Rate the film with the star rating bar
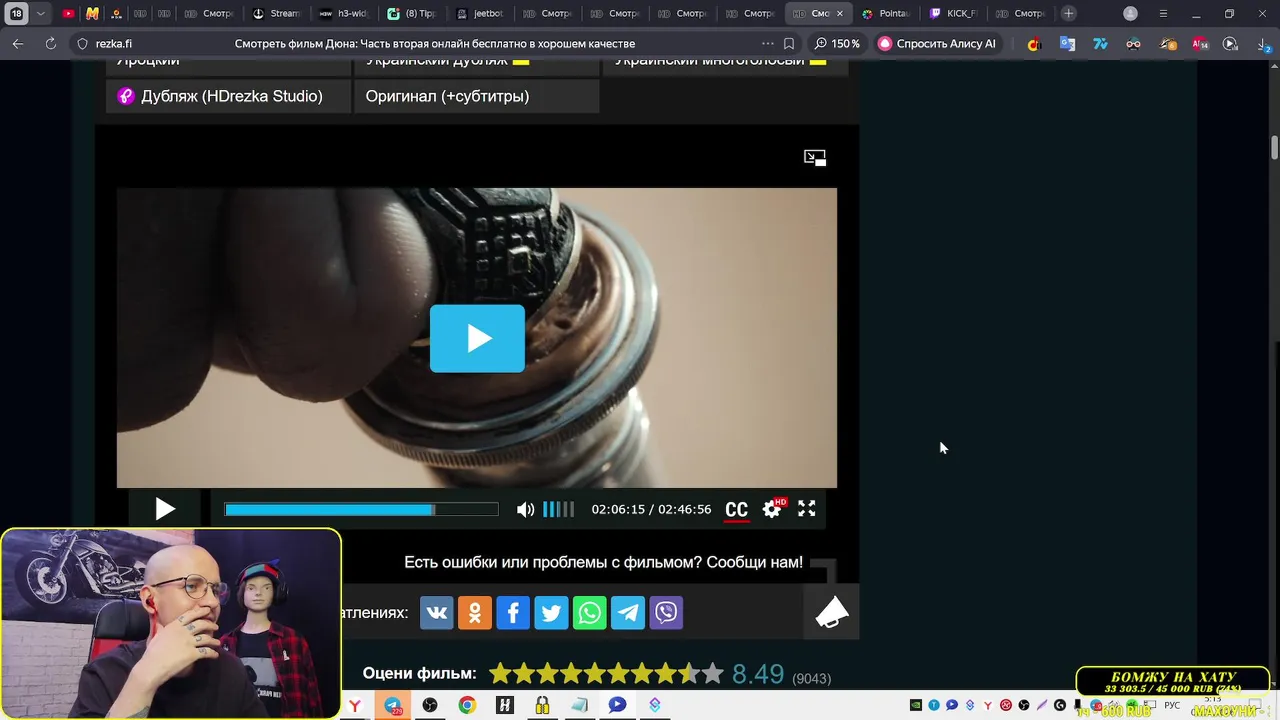Screen dimensions: 1280x720 [x=605, y=674]
